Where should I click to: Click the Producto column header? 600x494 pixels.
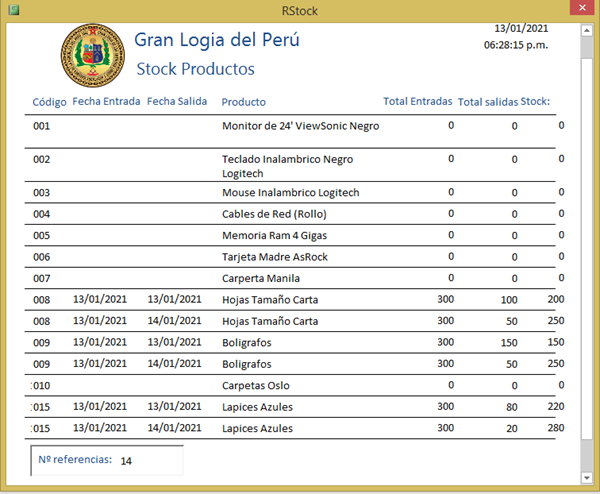tap(244, 102)
